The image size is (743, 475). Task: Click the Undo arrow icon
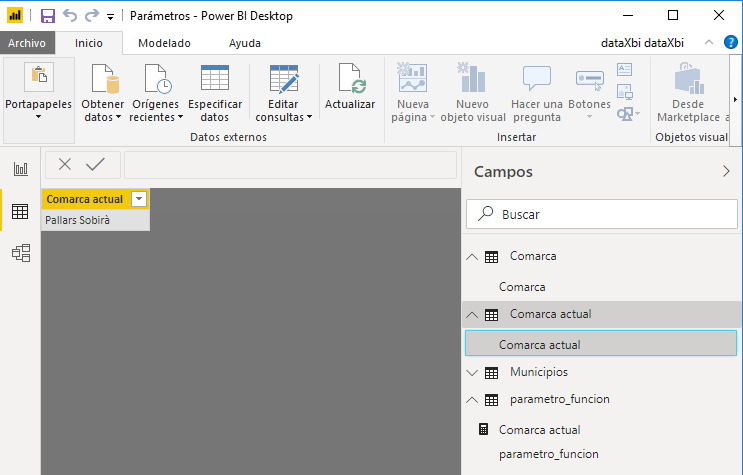69,16
